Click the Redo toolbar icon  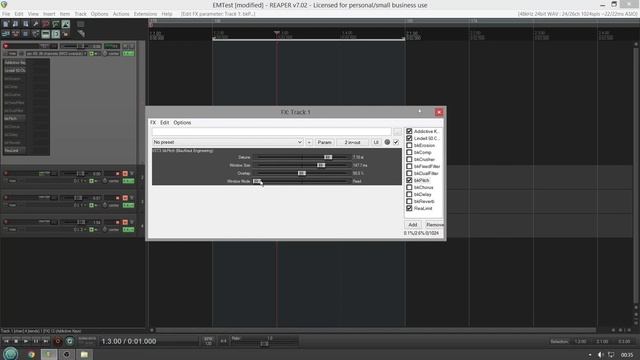click(x=56, y=24)
